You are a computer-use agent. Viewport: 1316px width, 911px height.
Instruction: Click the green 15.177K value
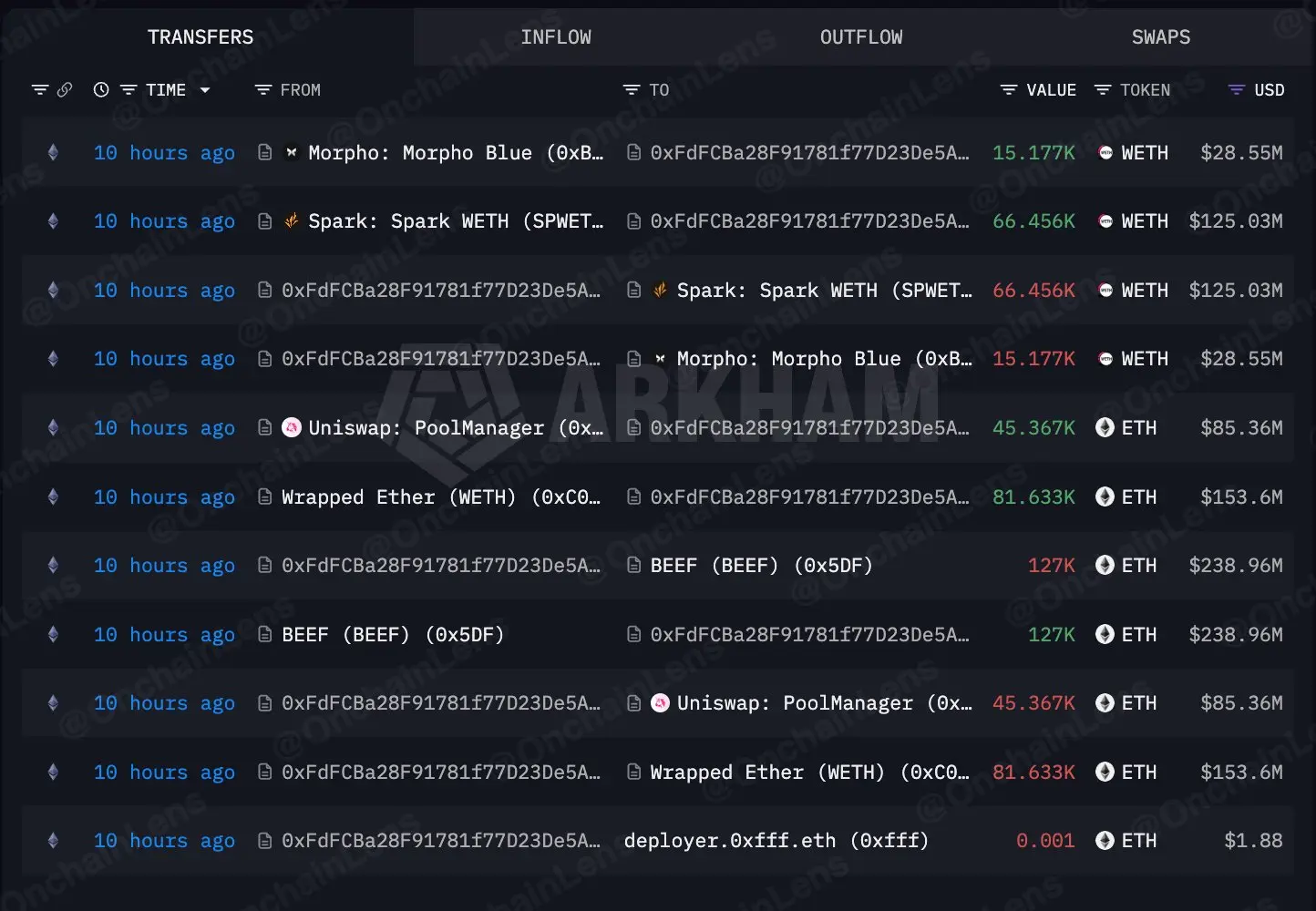pyautogui.click(x=1033, y=153)
